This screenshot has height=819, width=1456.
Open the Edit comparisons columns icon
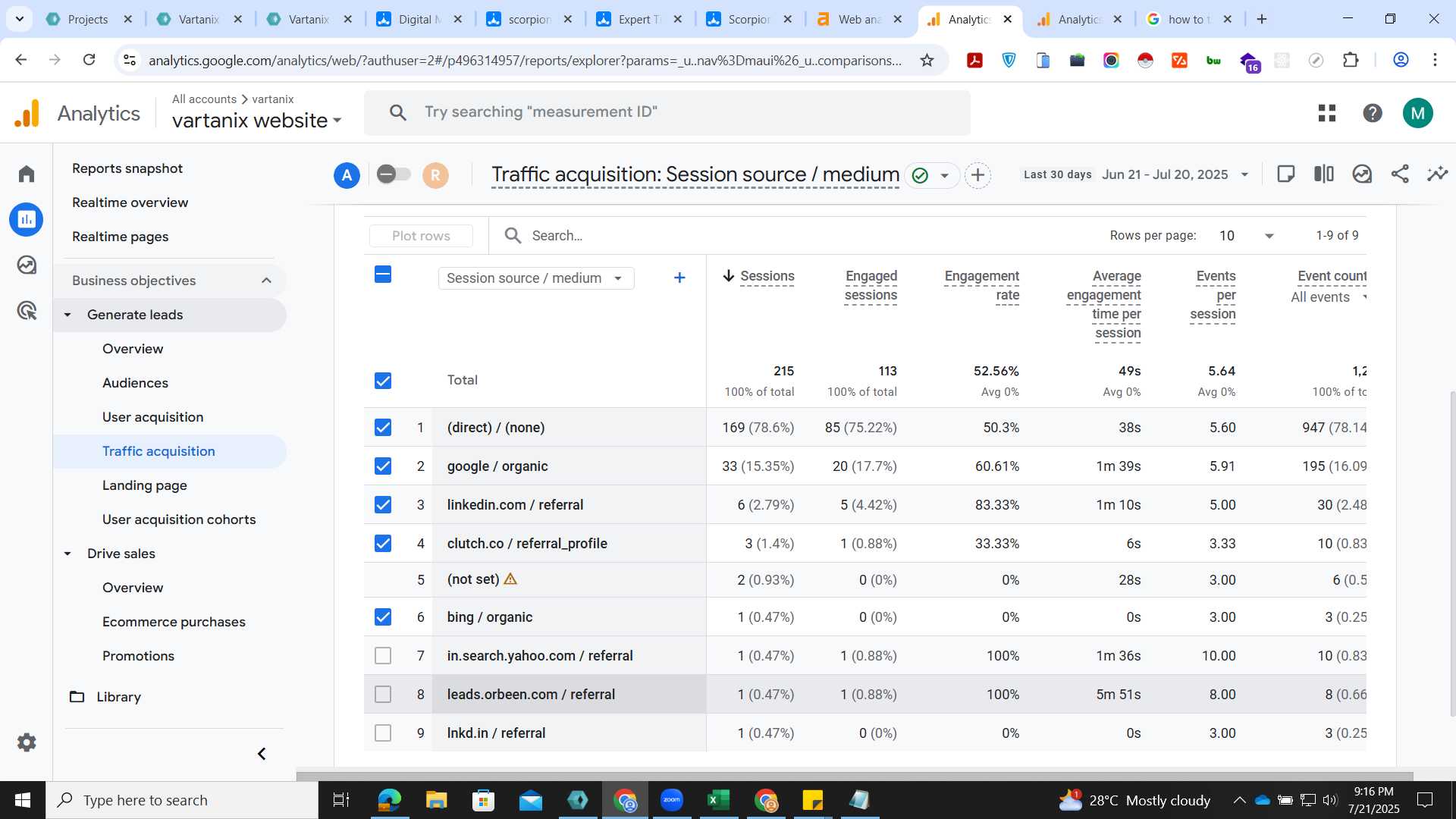pyautogui.click(x=1323, y=174)
